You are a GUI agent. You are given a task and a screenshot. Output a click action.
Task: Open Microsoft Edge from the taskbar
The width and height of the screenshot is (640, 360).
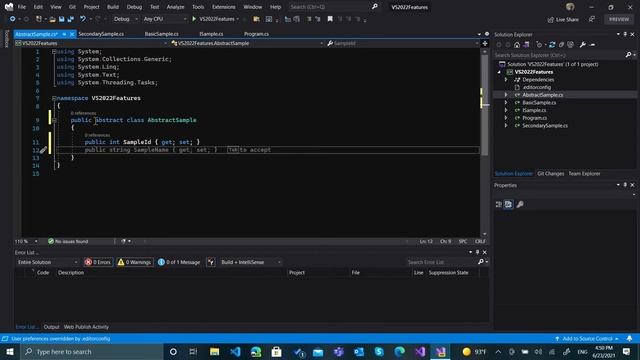400,351
